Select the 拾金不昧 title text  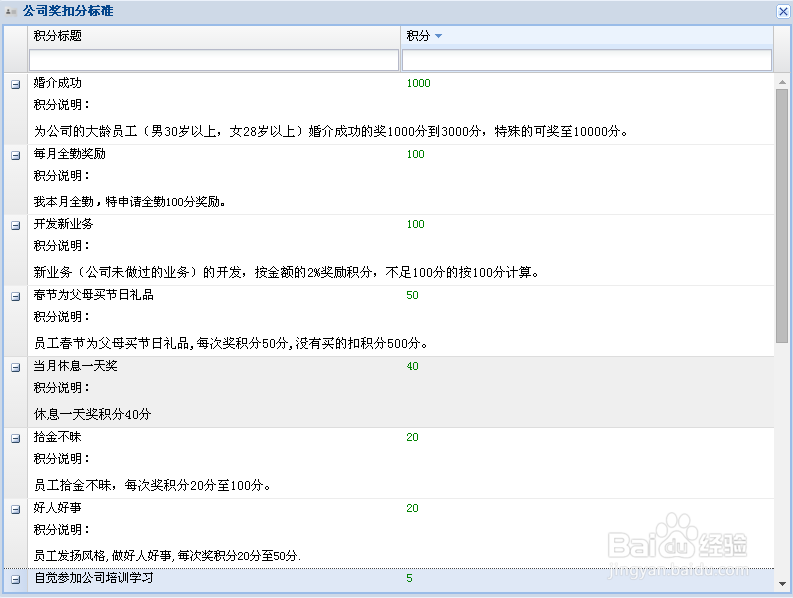(58, 437)
